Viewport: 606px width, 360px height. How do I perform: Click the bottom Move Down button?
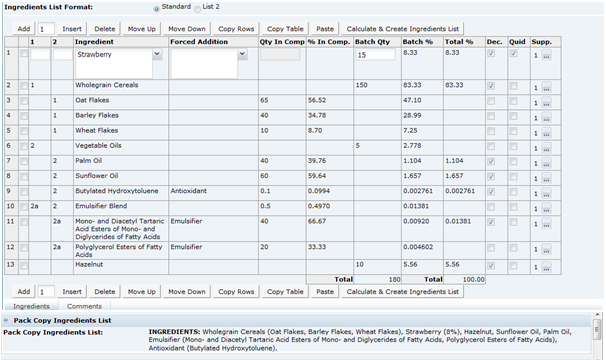click(x=187, y=292)
